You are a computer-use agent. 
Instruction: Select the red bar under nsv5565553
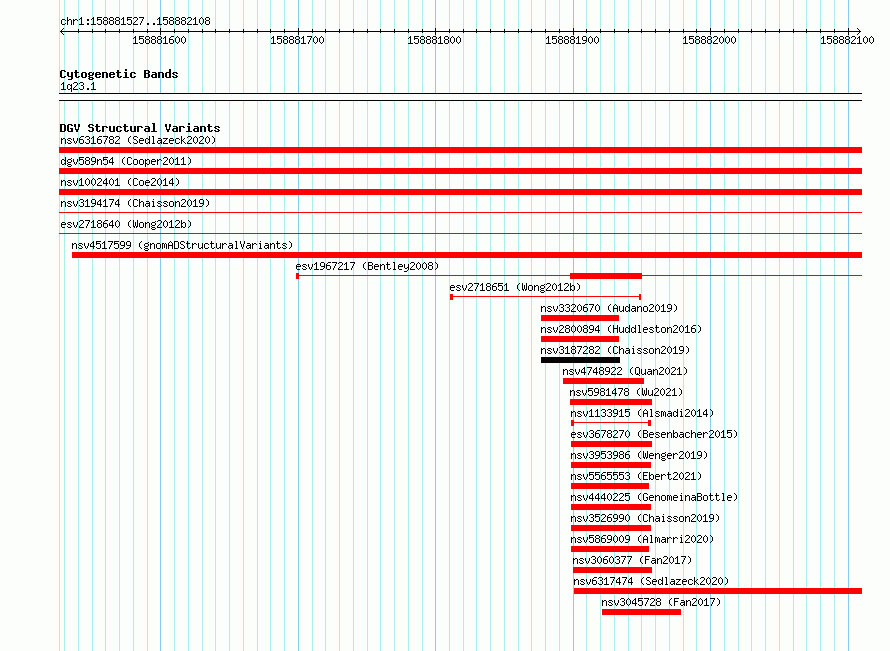coord(610,486)
